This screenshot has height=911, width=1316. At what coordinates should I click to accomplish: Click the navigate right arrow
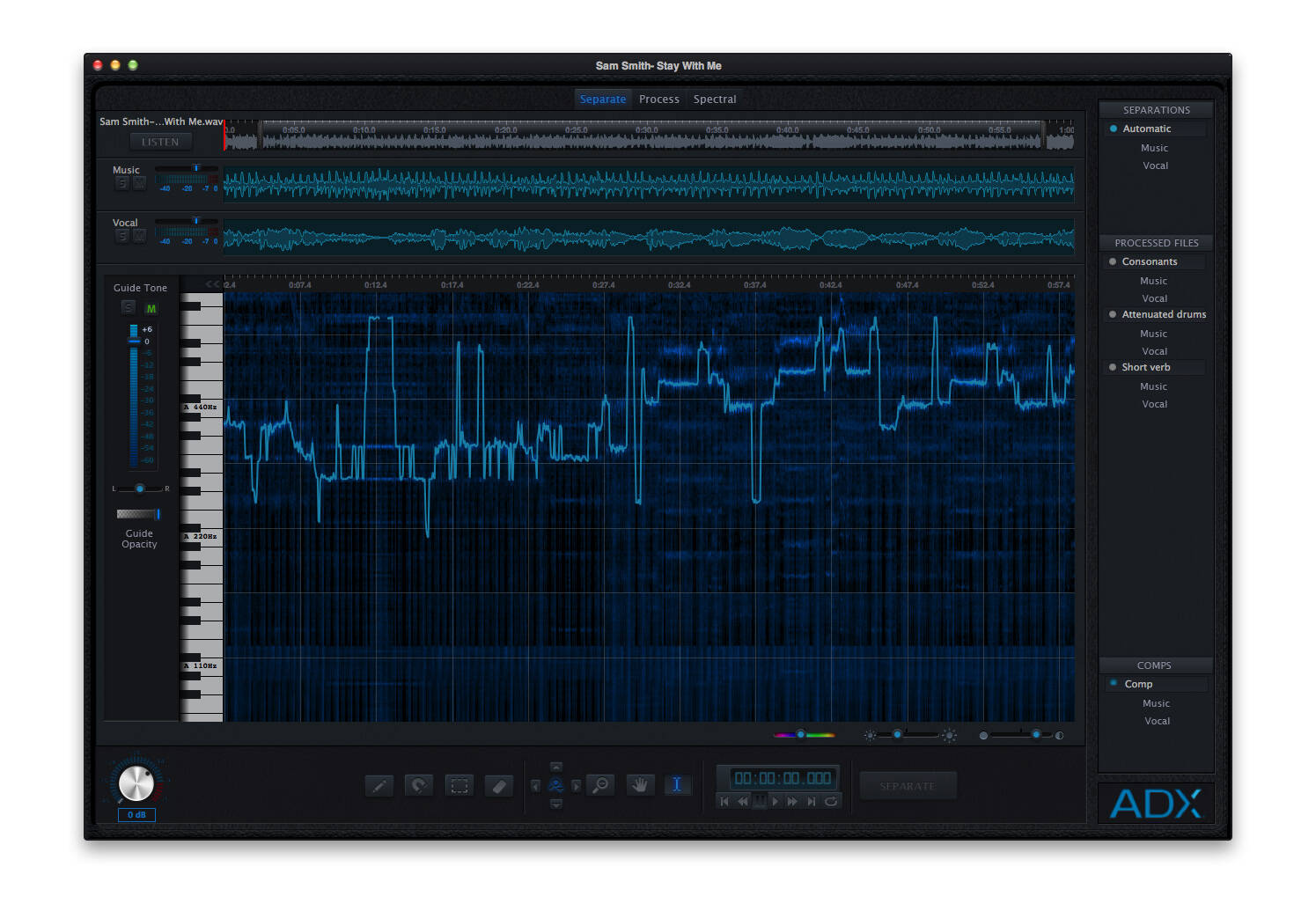coord(577,786)
